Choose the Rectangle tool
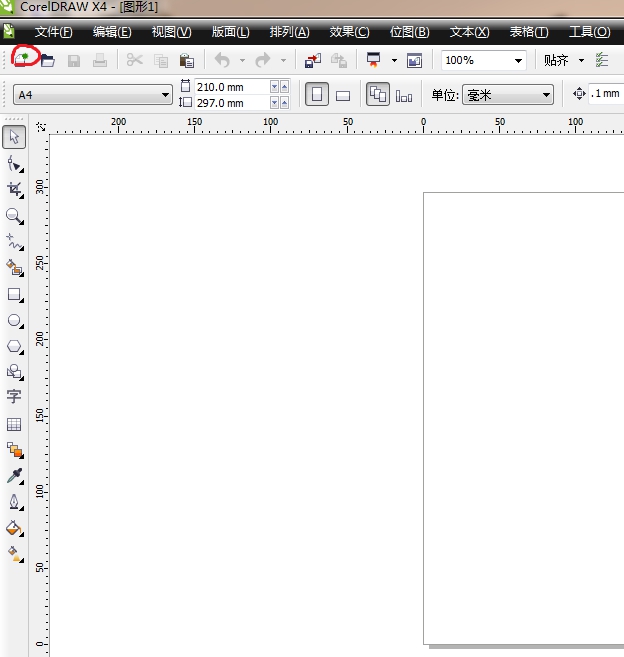Image resolution: width=624 pixels, height=657 pixels. click(15, 295)
